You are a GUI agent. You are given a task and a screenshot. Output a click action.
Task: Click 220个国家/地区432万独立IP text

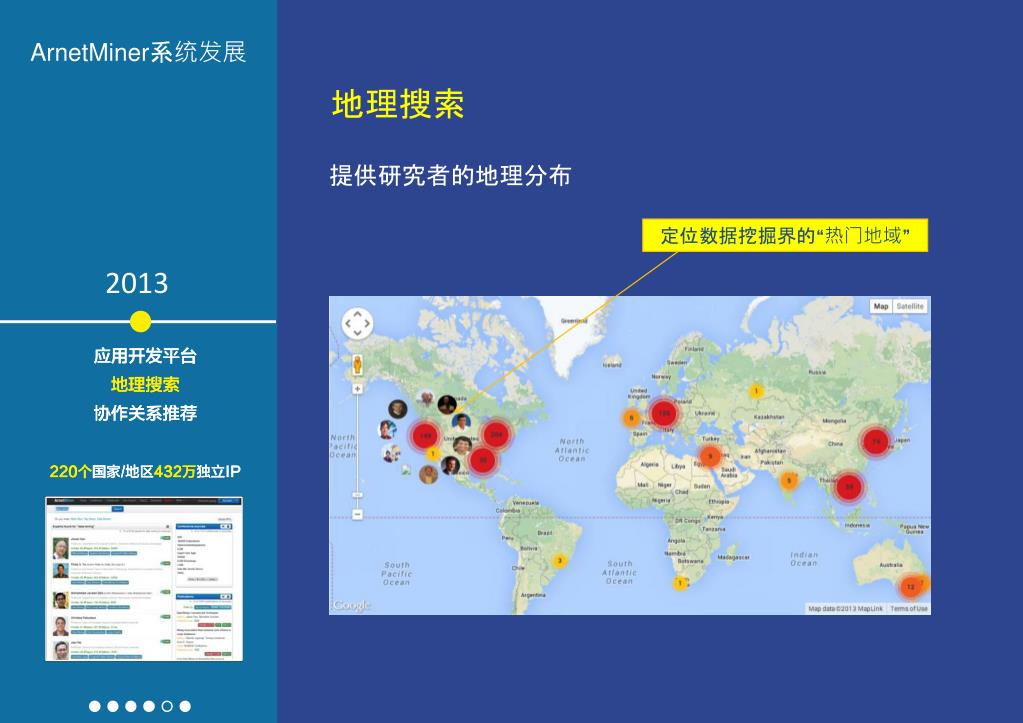pyautogui.click(x=145, y=471)
